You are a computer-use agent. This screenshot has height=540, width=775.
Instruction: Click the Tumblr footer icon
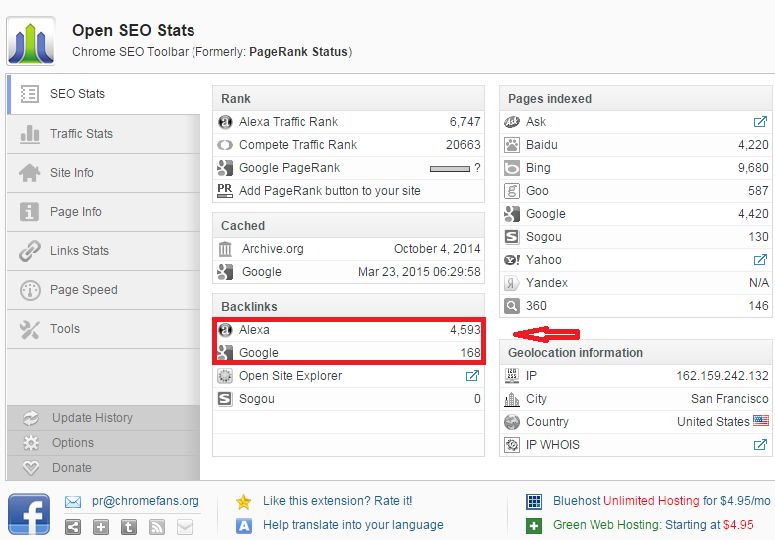click(129, 527)
